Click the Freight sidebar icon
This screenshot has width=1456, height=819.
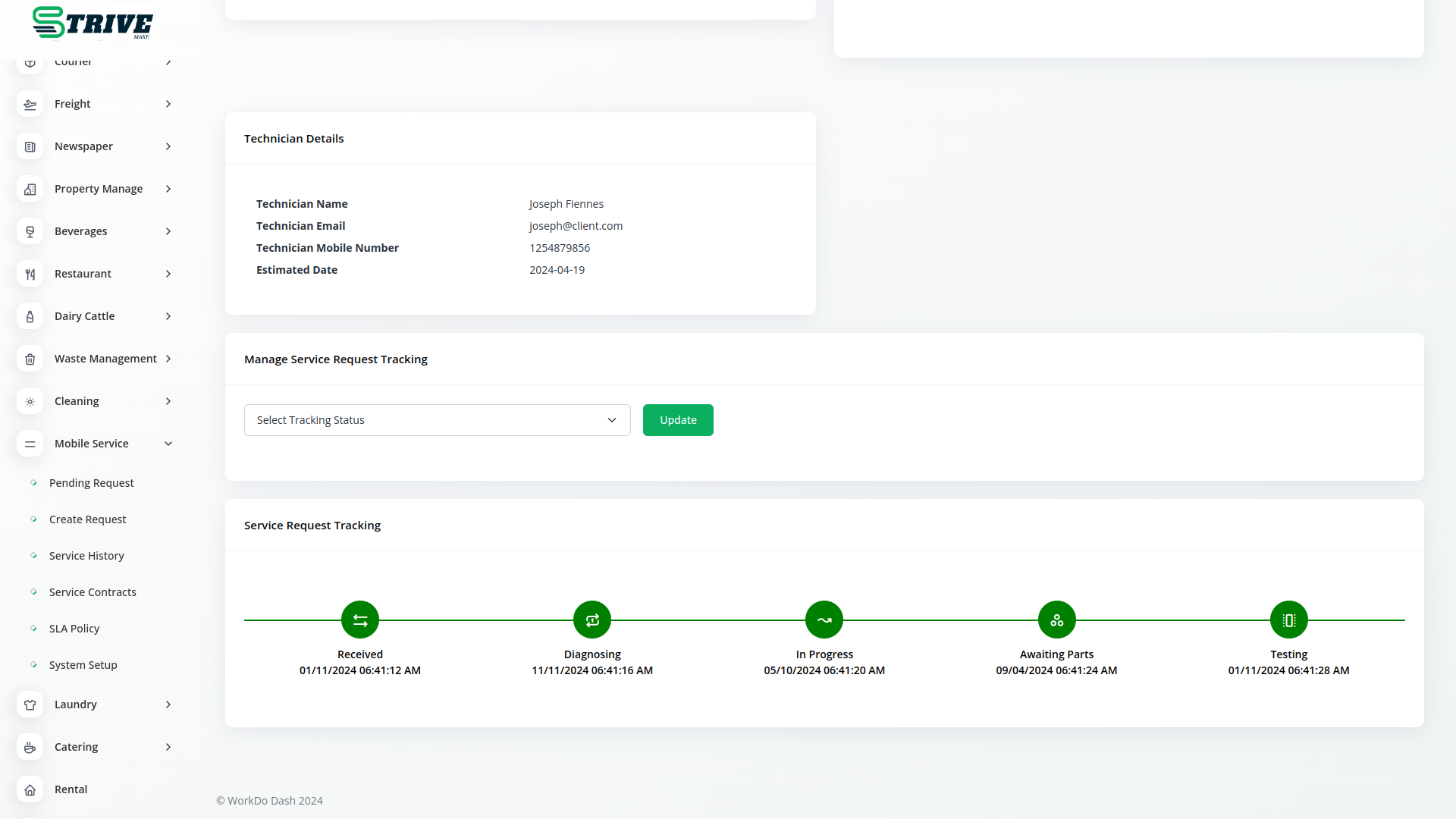tap(30, 104)
